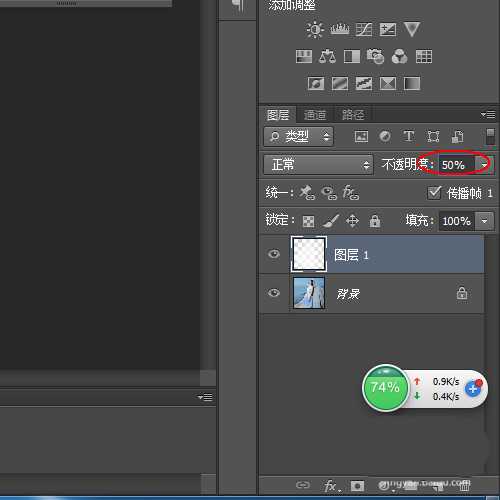Viewport: 500px width, 500px height.
Task: Lock transparent pixels of the layer
Action: (x=308, y=221)
